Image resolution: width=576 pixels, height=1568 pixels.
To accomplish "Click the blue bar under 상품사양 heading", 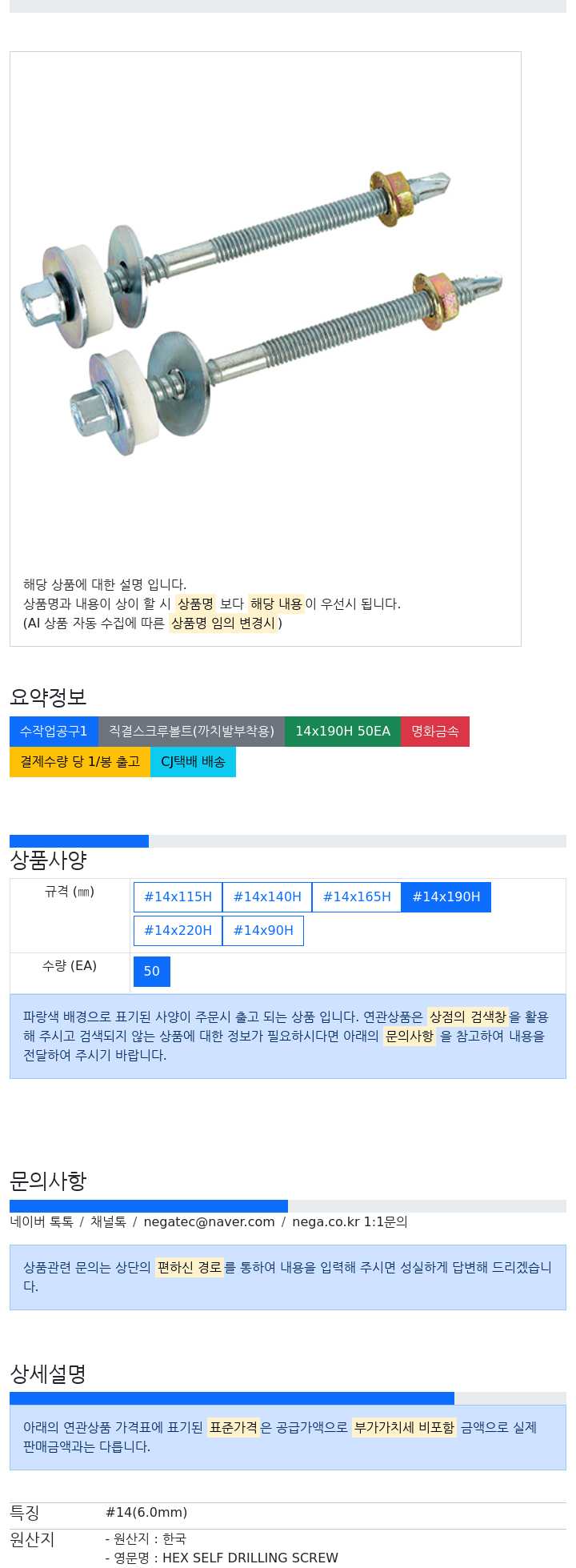I will 79,841.
